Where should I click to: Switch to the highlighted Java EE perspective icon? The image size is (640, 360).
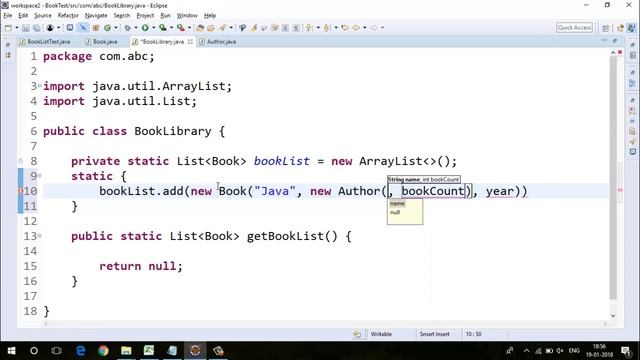click(x=631, y=28)
